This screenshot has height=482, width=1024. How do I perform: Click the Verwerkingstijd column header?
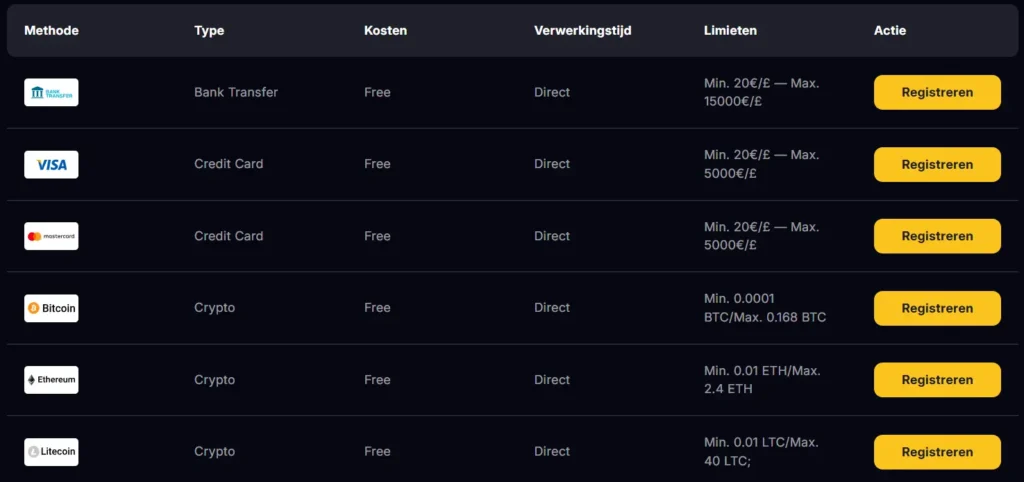pyautogui.click(x=585, y=31)
